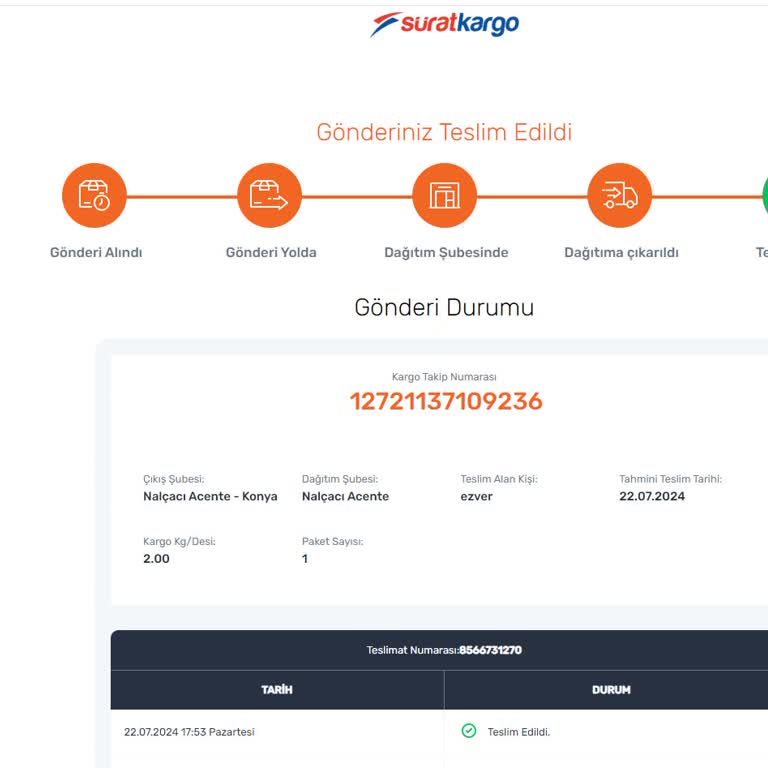
Task: Click the Gönderi Yolda step label
Action: [271, 252]
